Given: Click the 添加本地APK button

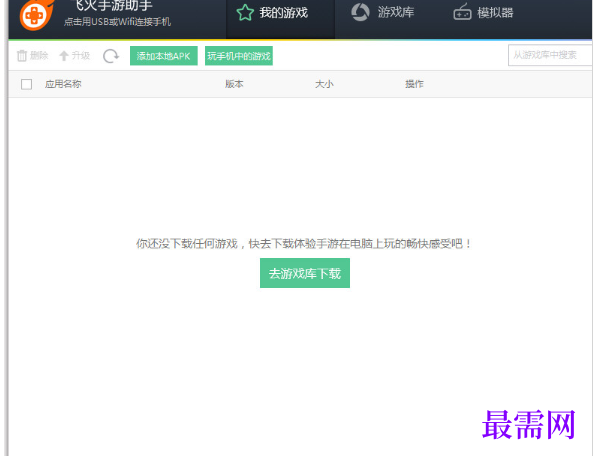Looking at the screenshot, I should [164, 56].
